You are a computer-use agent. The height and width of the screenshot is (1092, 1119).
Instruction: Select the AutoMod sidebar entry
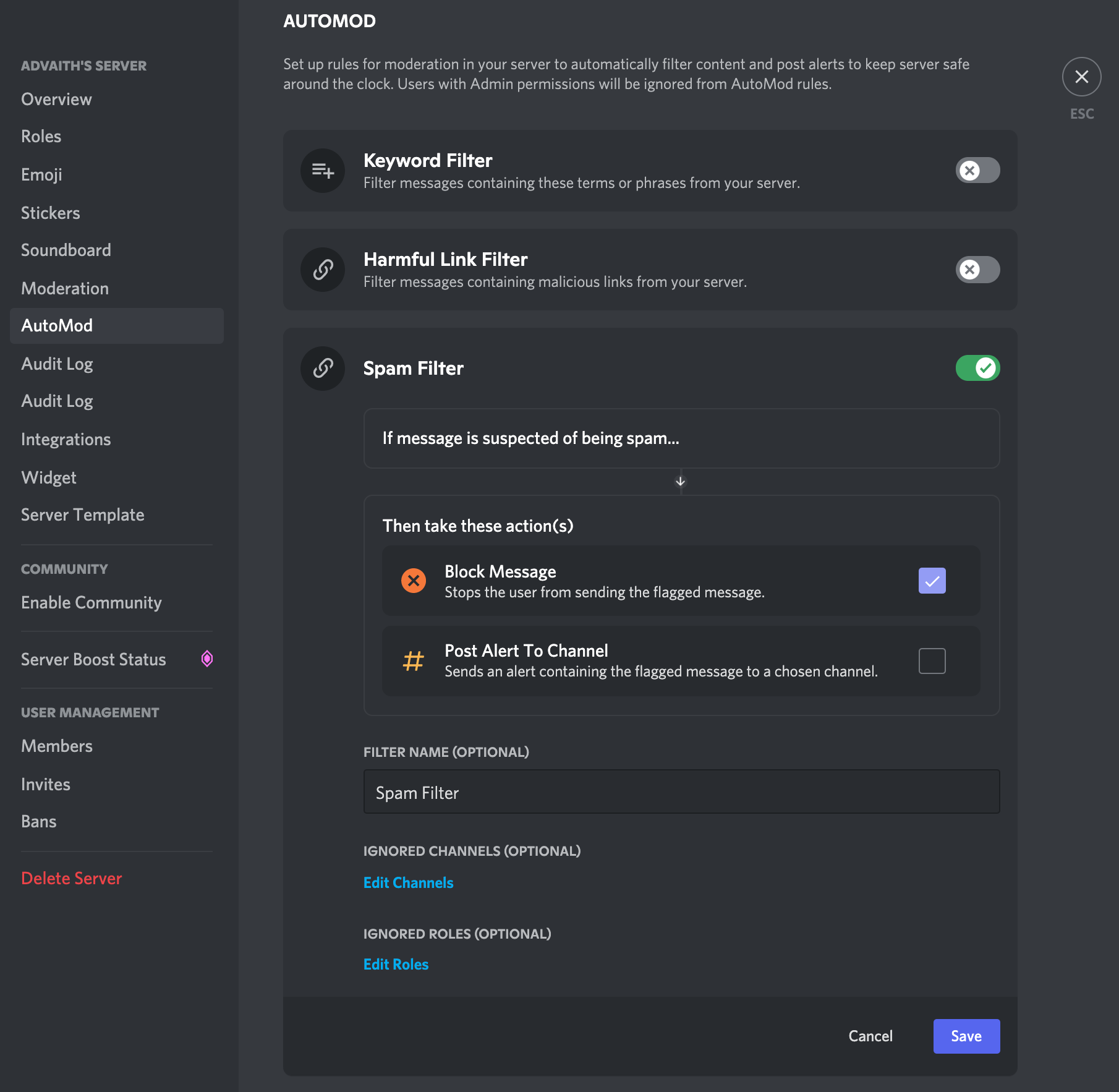(57, 326)
